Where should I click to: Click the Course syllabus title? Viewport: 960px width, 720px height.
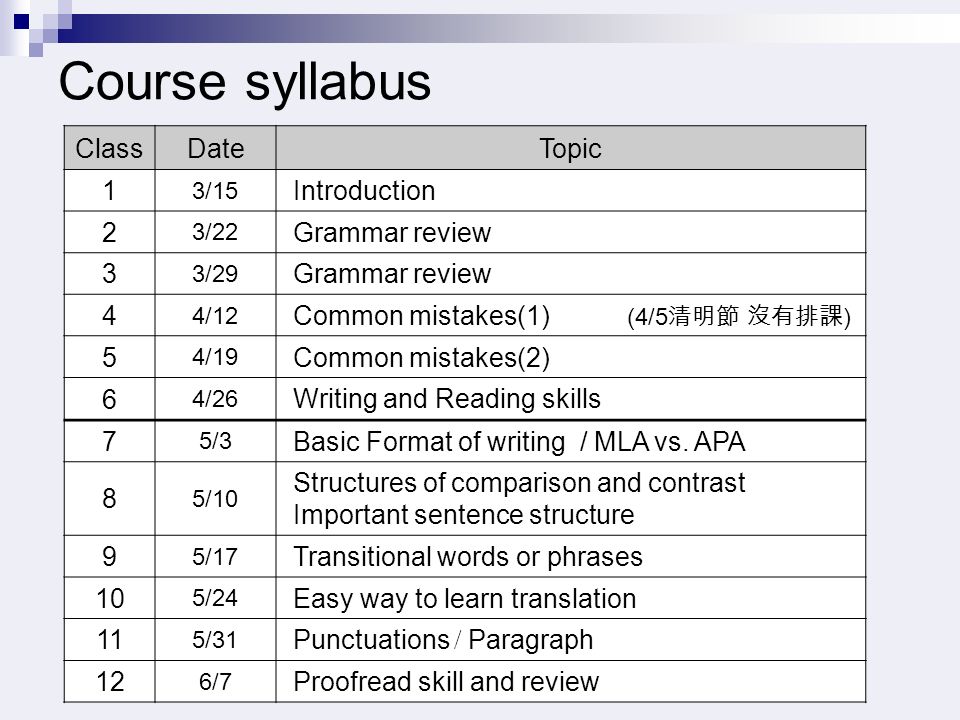(245, 83)
